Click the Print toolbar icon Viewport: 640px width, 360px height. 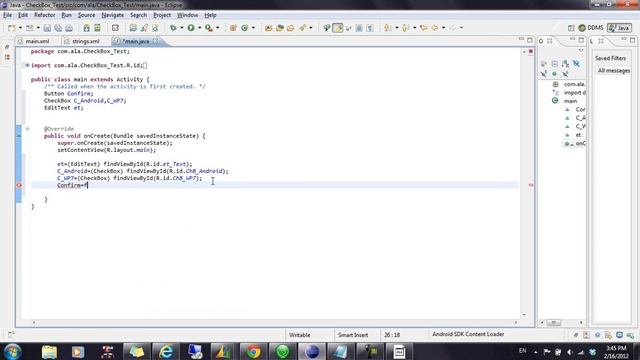tap(69, 28)
